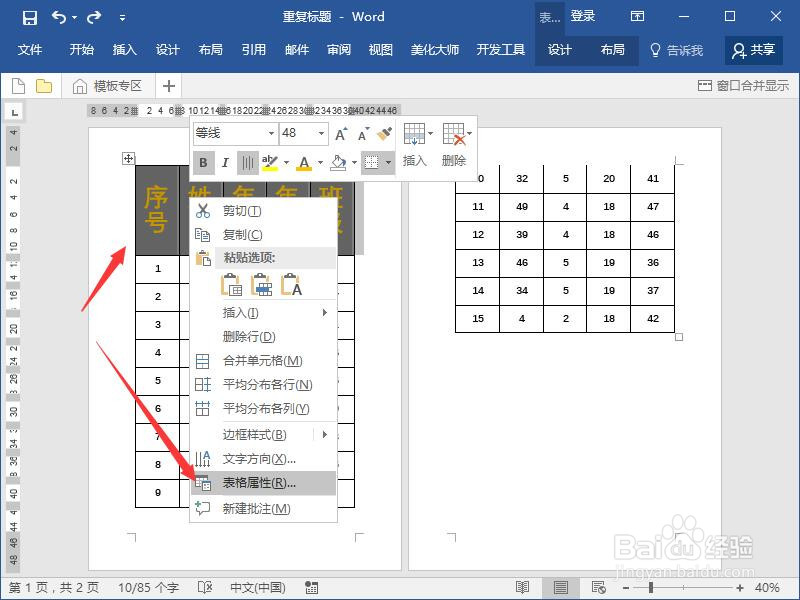
Task: Choose the Keep Source Formatting paste icon
Action: tap(233, 285)
